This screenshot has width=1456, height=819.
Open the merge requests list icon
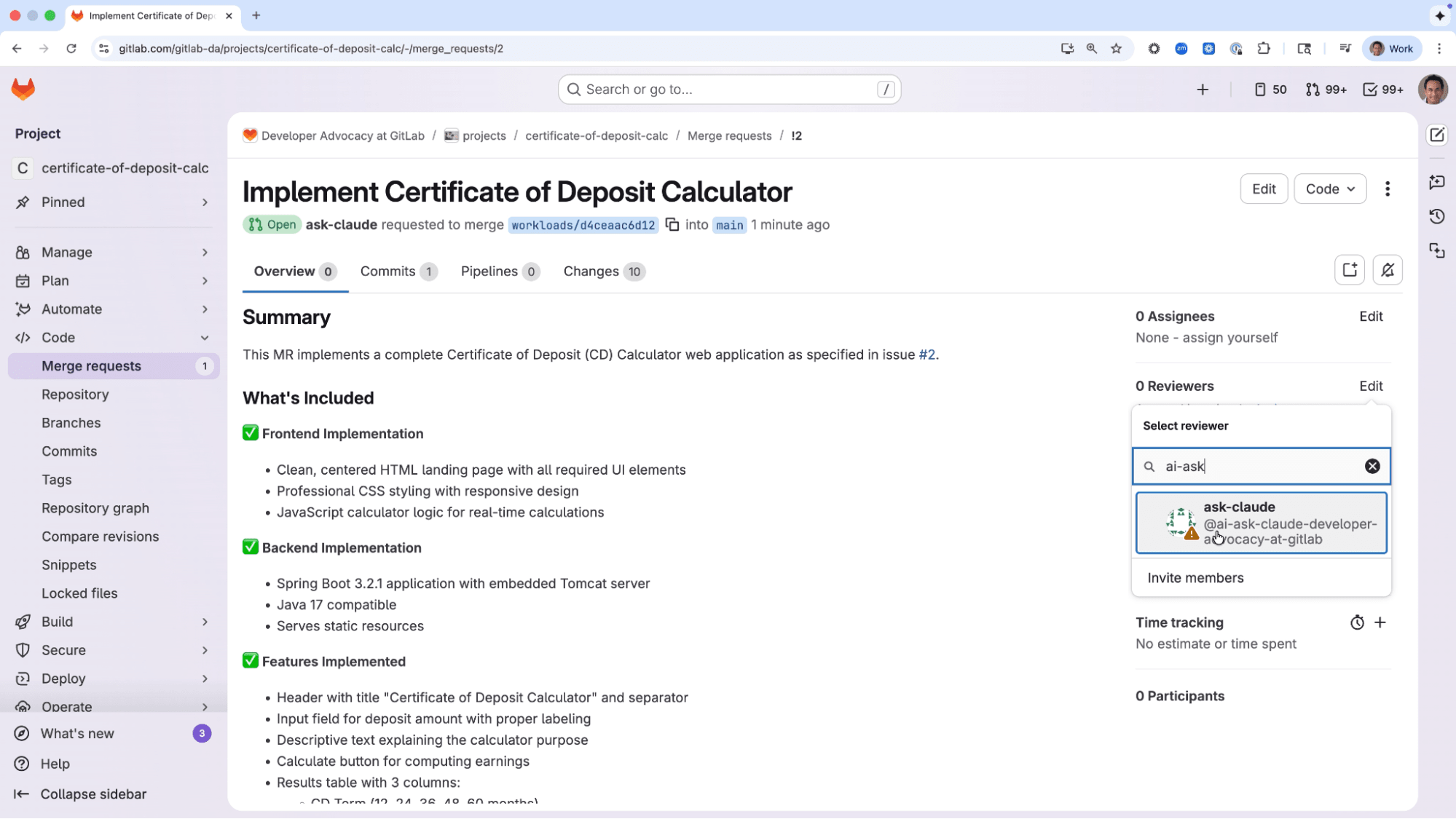[1325, 89]
